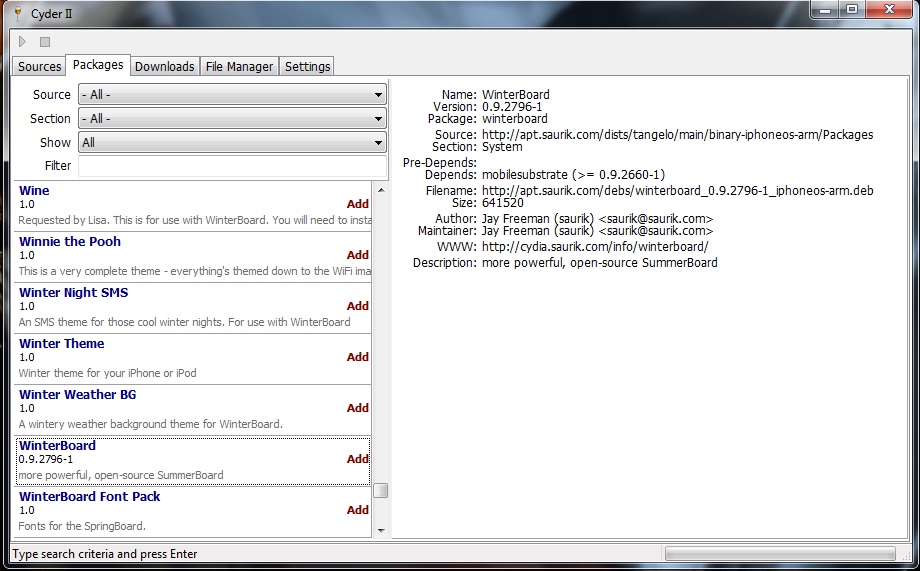Click inside the Filter text field

[232, 166]
